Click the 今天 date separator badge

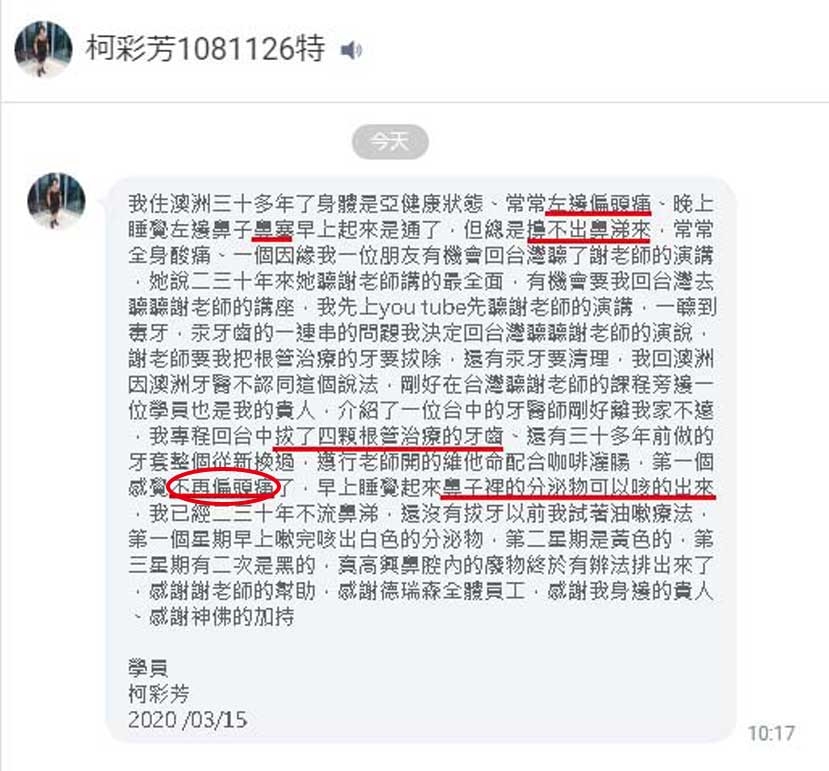[390, 142]
